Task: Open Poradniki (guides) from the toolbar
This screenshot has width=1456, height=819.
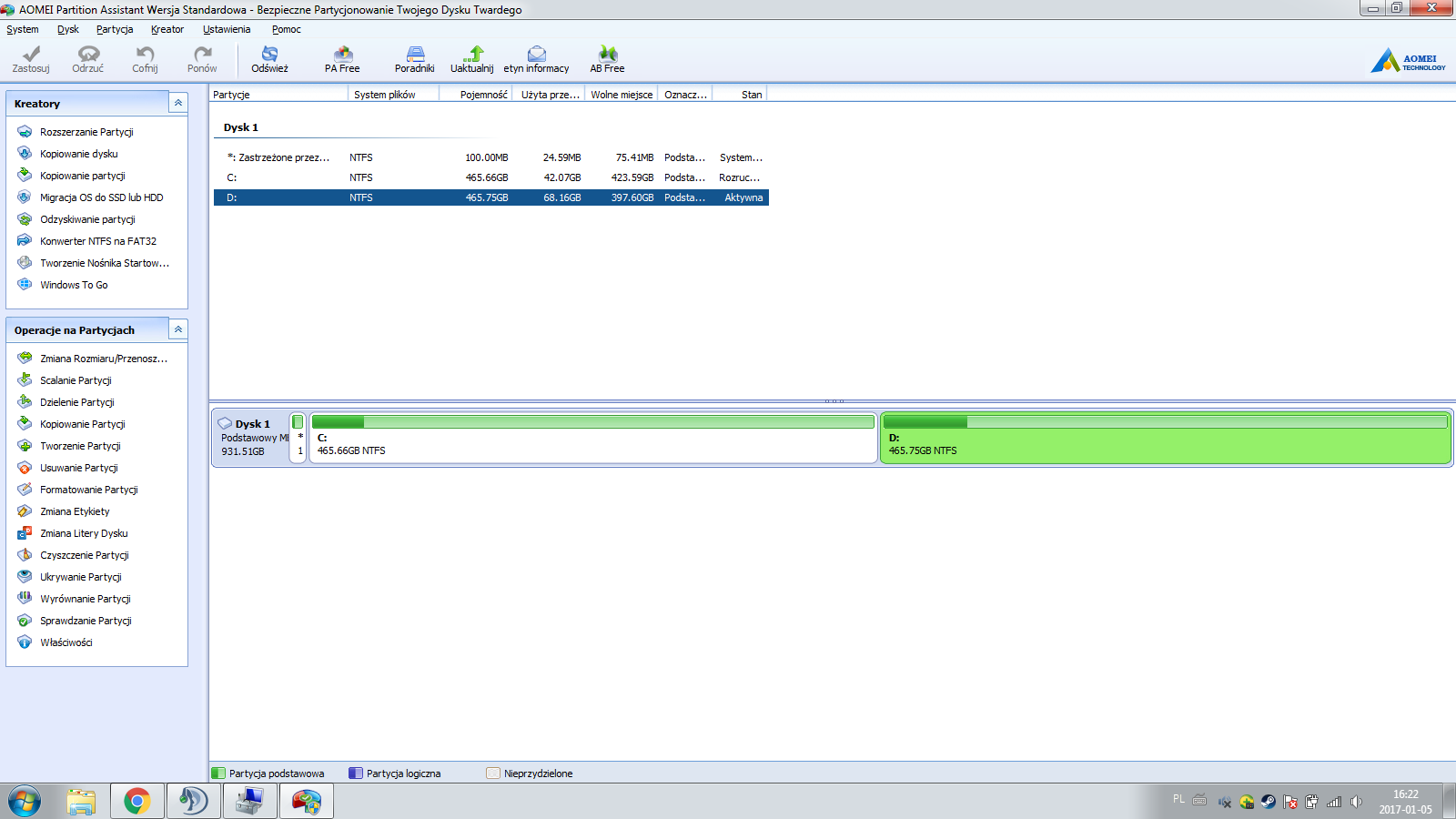Action: [x=415, y=59]
